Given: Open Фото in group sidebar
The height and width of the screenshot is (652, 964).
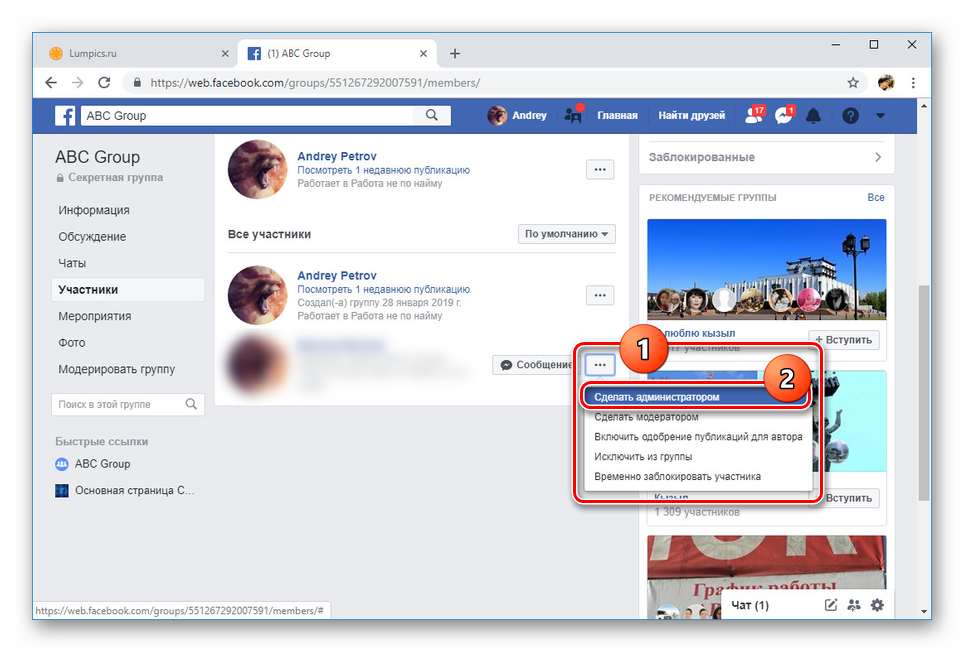Looking at the screenshot, I should (71, 342).
